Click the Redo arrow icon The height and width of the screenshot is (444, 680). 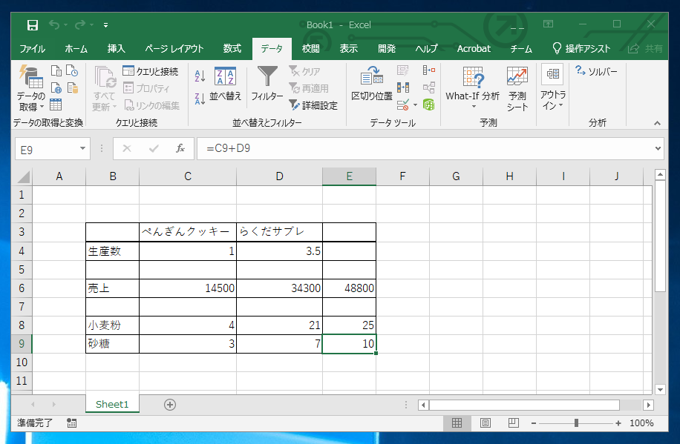[x=80, y=25]
